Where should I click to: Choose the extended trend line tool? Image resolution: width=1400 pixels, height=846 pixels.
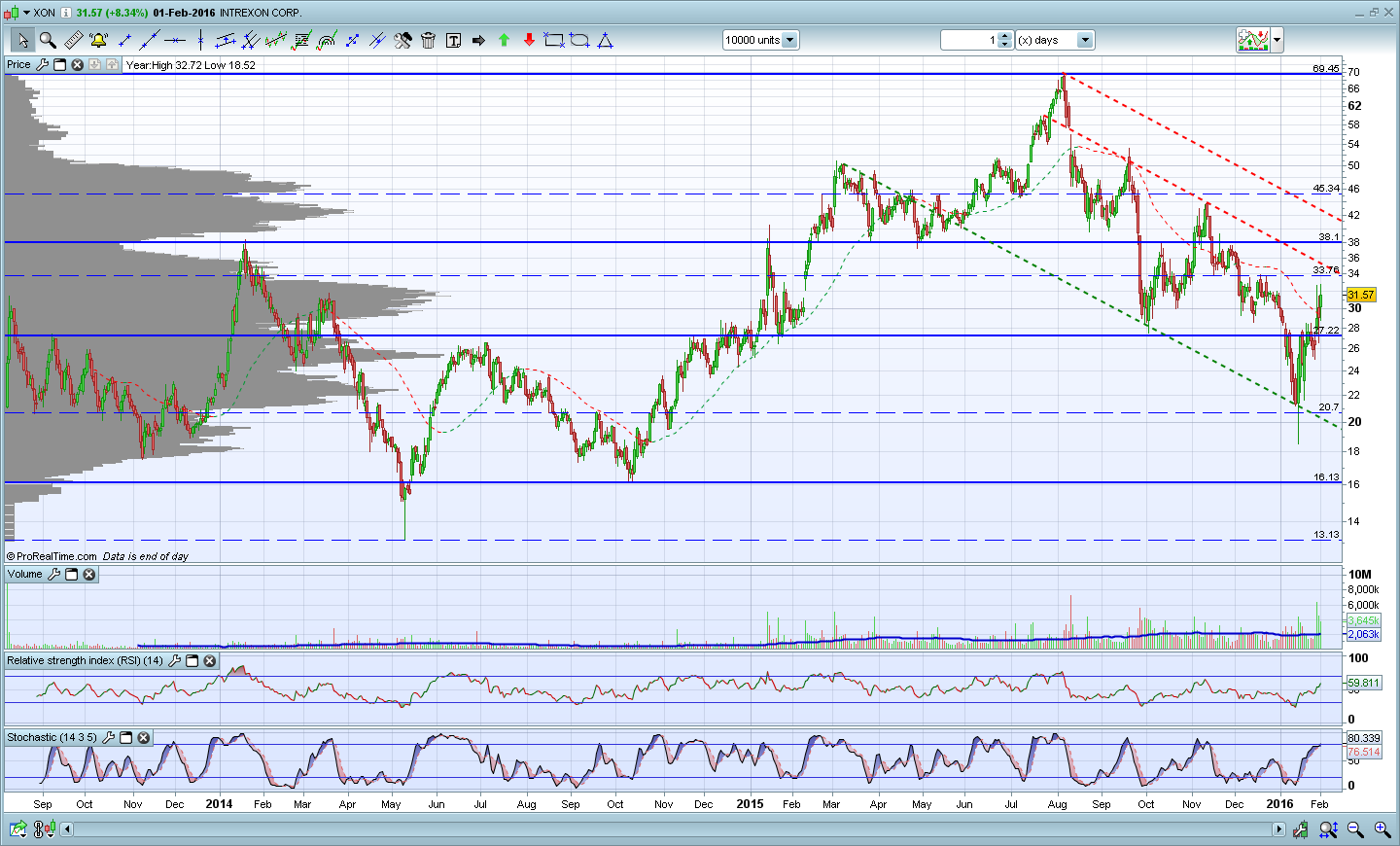[x=149, y=40]
